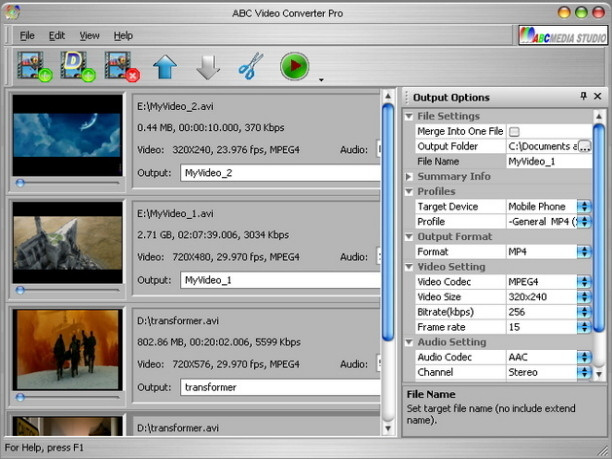612x459 pixels.
Task: Open the Format dropdown
Action: click(584, 252)
